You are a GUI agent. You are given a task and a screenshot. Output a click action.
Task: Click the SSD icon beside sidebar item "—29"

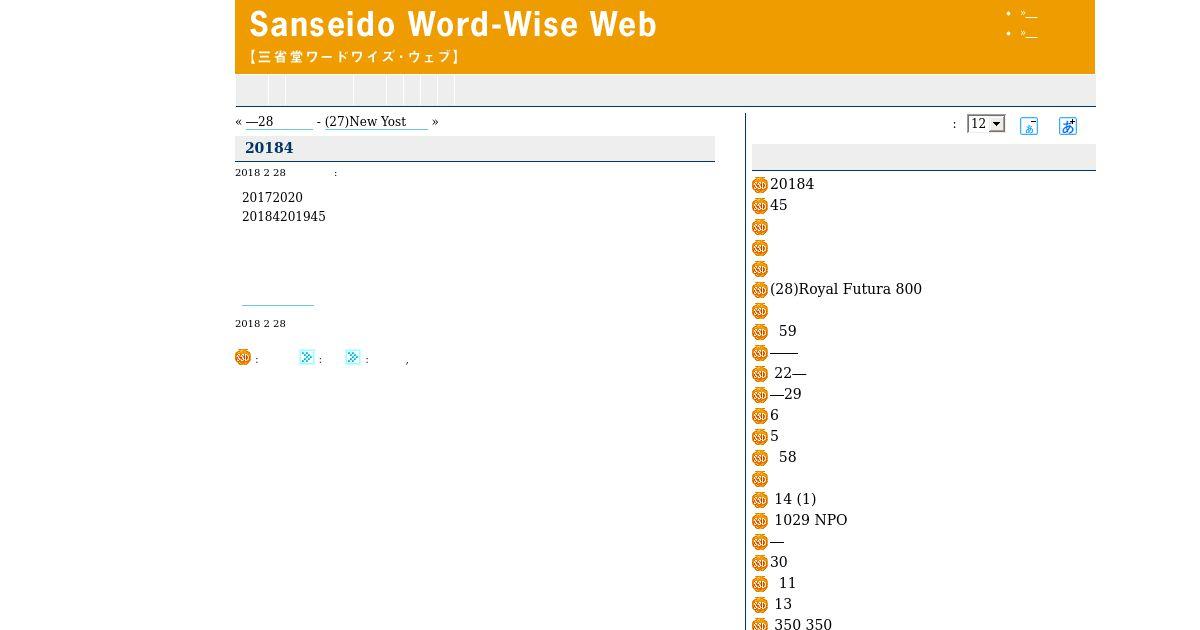[760, 395]
